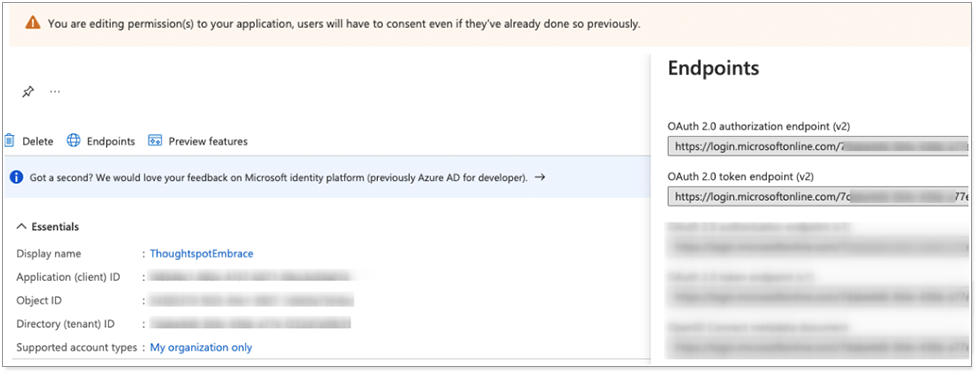Click the Preview features icon
This screenshot has height=376, width=978.
point(155,141)
